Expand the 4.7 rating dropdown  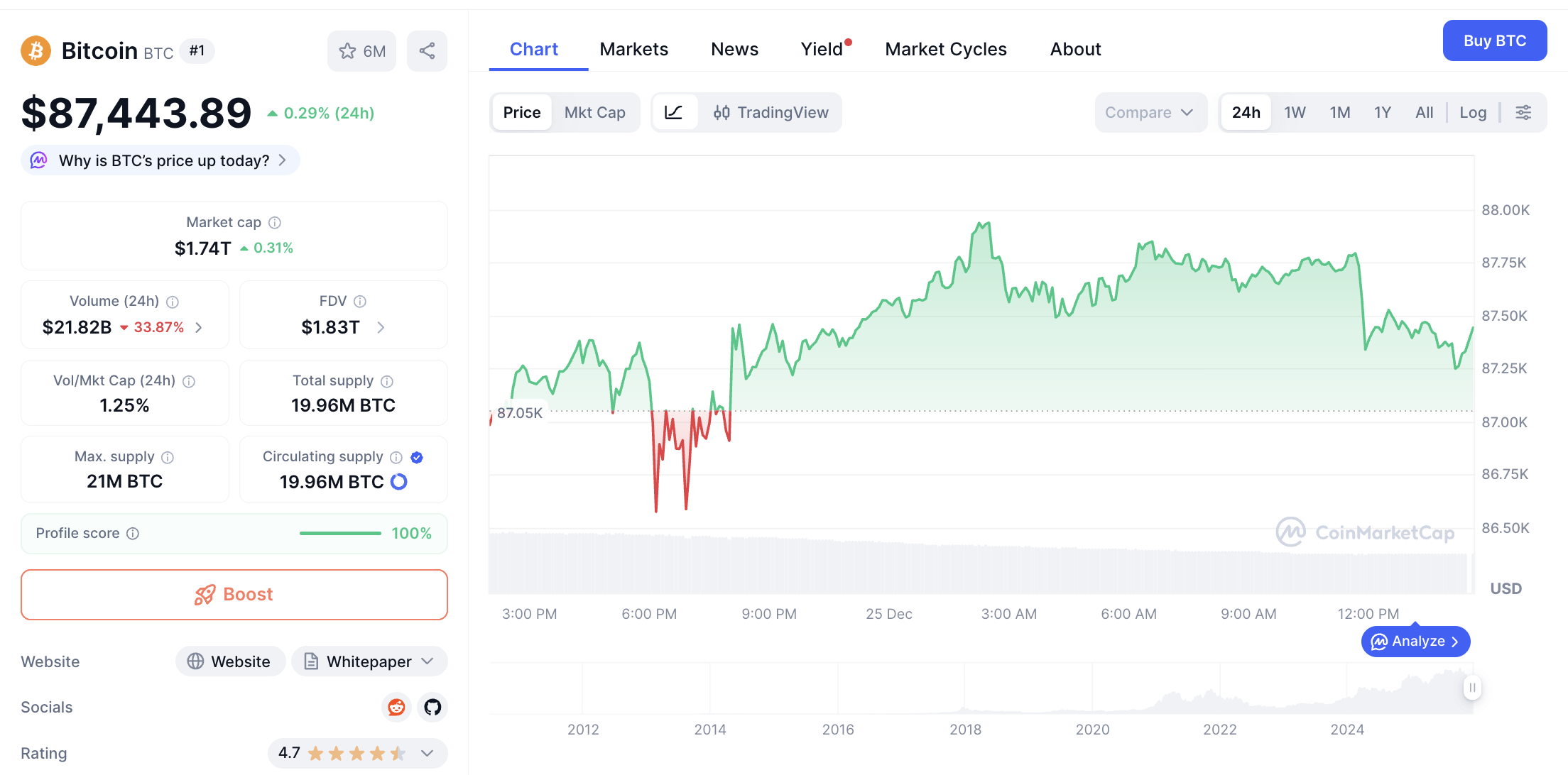427,753
